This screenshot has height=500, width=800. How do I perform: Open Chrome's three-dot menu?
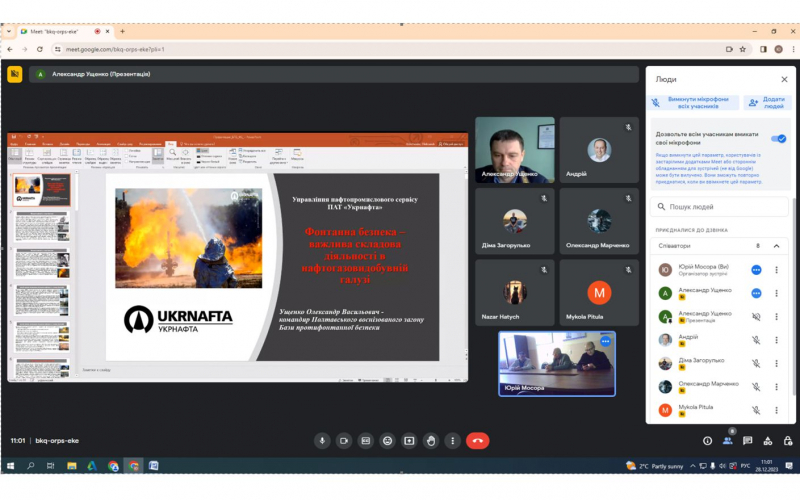[793, 49]
